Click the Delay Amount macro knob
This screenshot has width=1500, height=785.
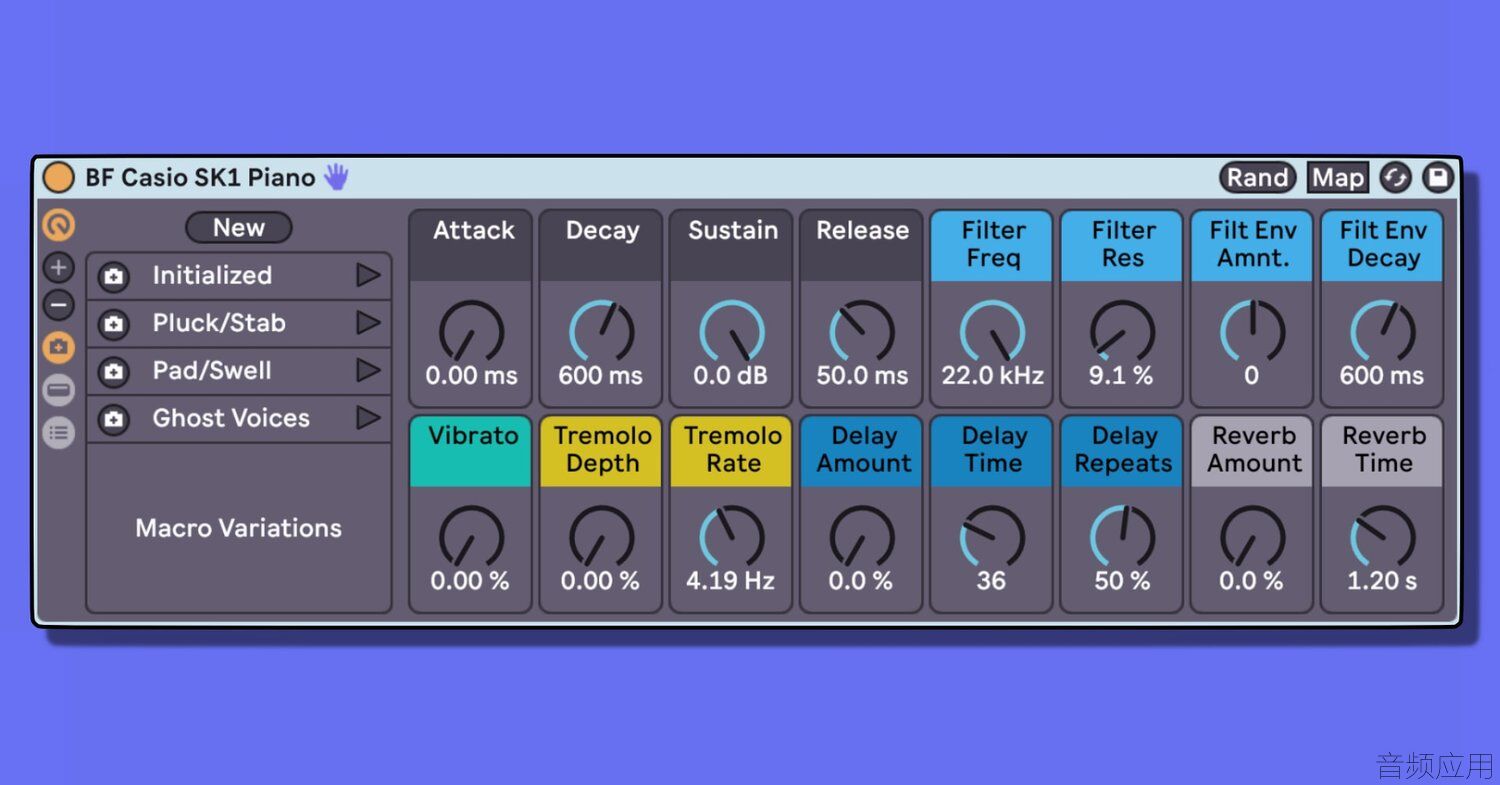click(862, 537)
